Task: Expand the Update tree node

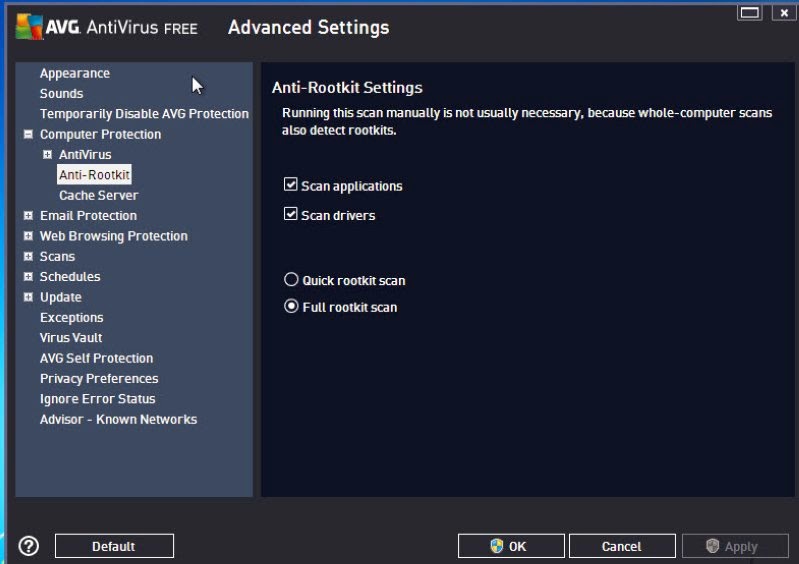Action: click(x=29, y=297)
